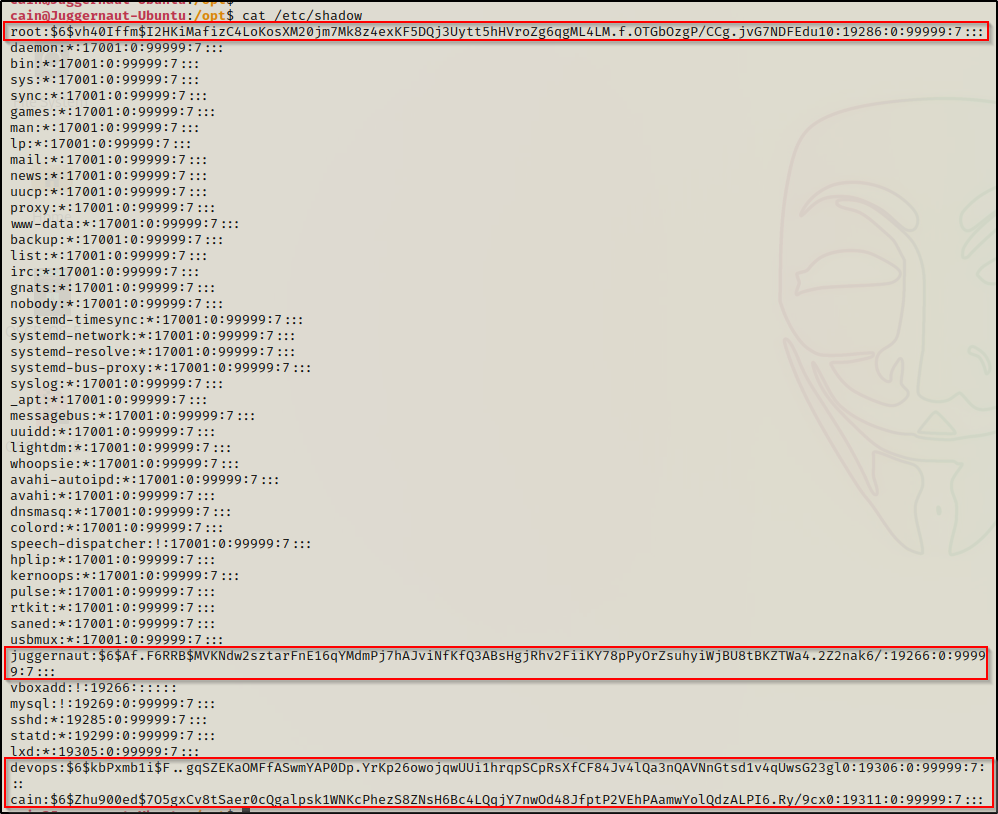Select the messagebus account line
This screenshot has width=998, height=814.
coord(132,416)
